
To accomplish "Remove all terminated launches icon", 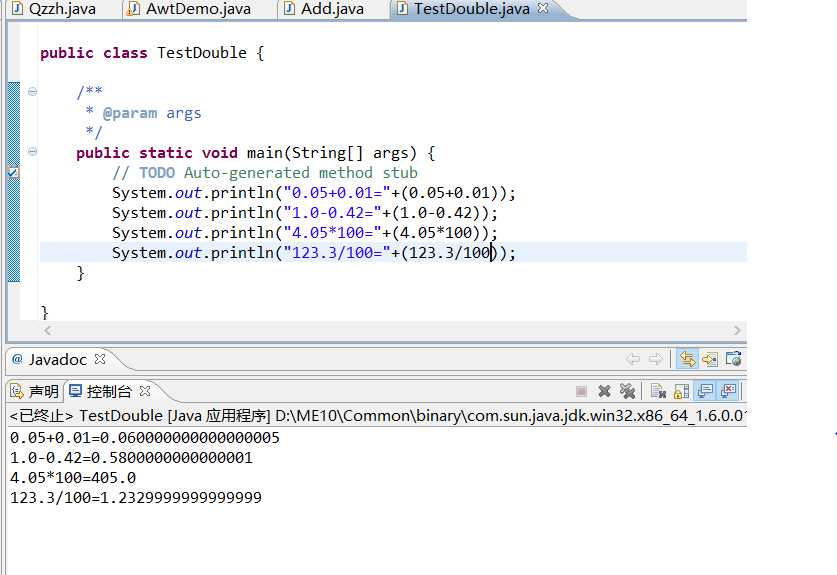I will click(x=627, y=392).
